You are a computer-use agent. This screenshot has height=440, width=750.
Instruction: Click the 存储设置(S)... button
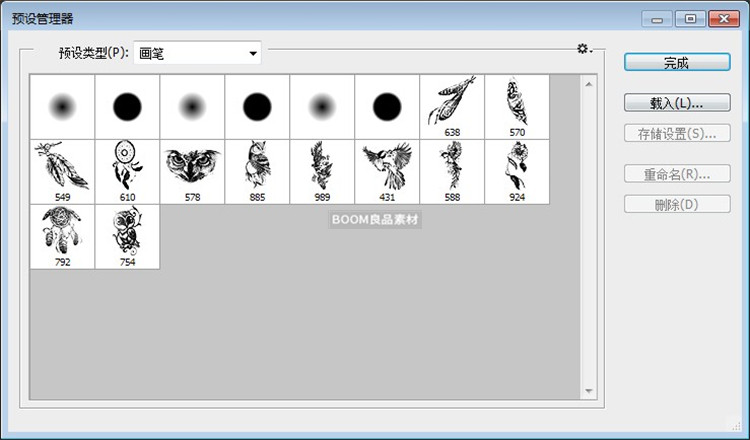tap(676, 133)
